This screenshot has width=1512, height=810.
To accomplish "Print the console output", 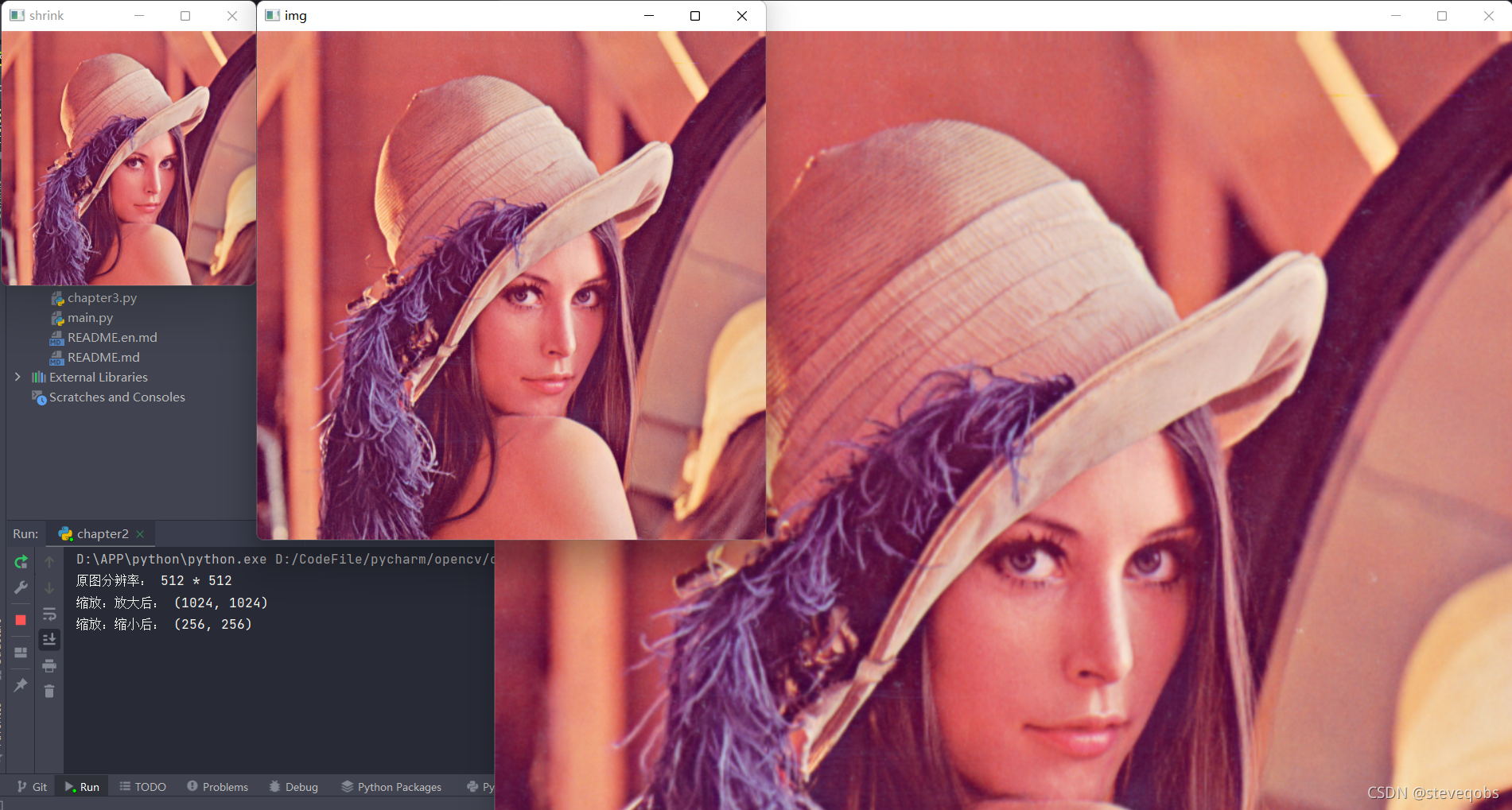I will point(49,665).
